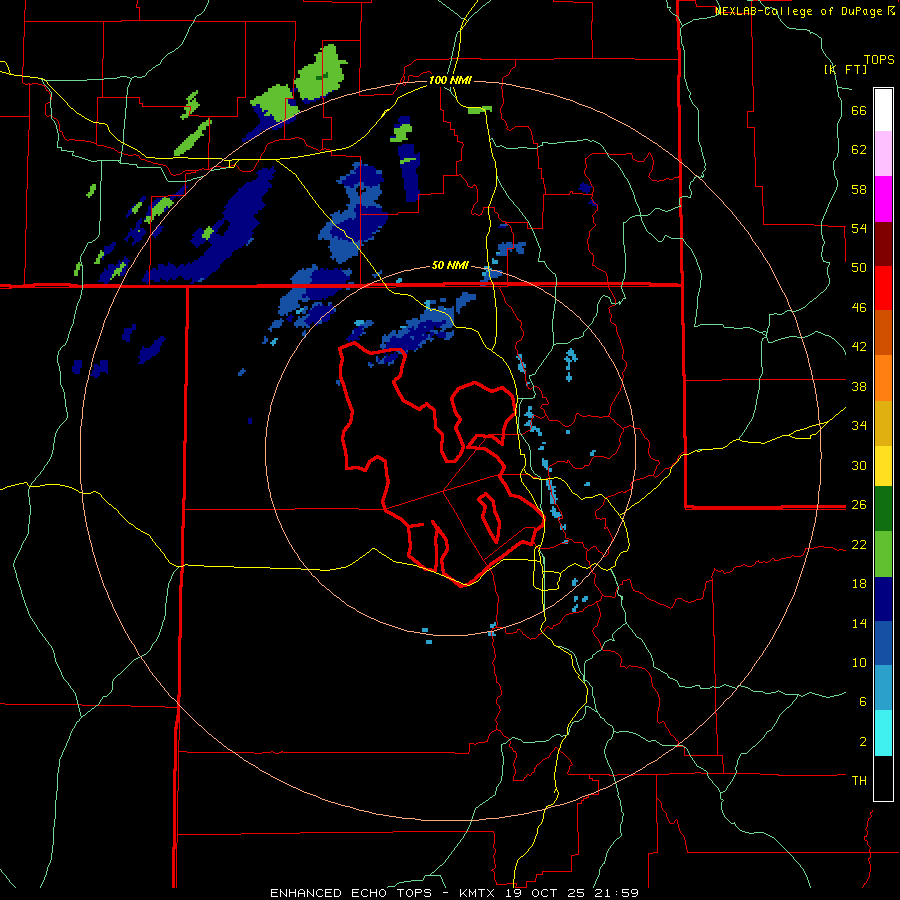The image size is (900, 900).
Task: Click the cyan 6 kft legend swatch
Action: click(x=883, y=733)
